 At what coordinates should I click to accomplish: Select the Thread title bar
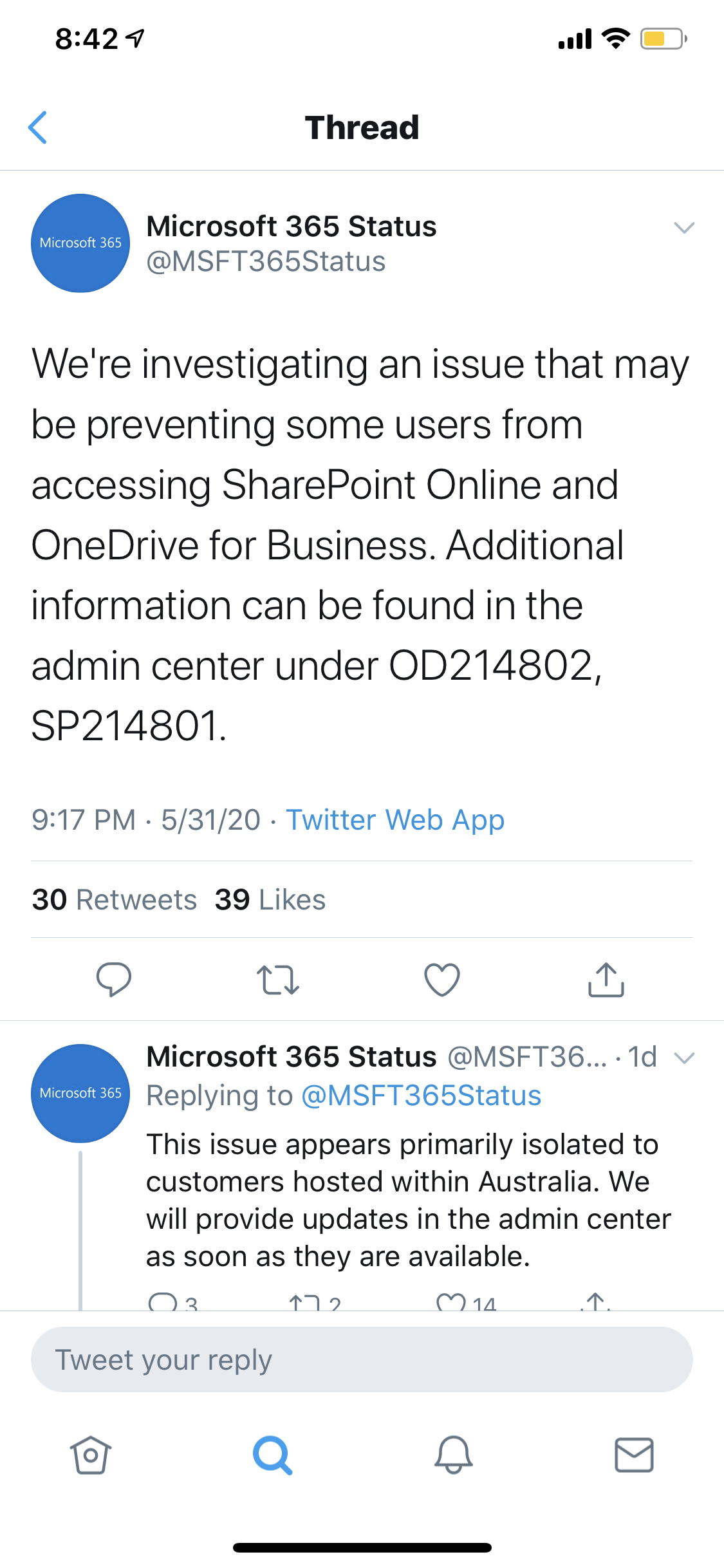[x=362, y=127]
